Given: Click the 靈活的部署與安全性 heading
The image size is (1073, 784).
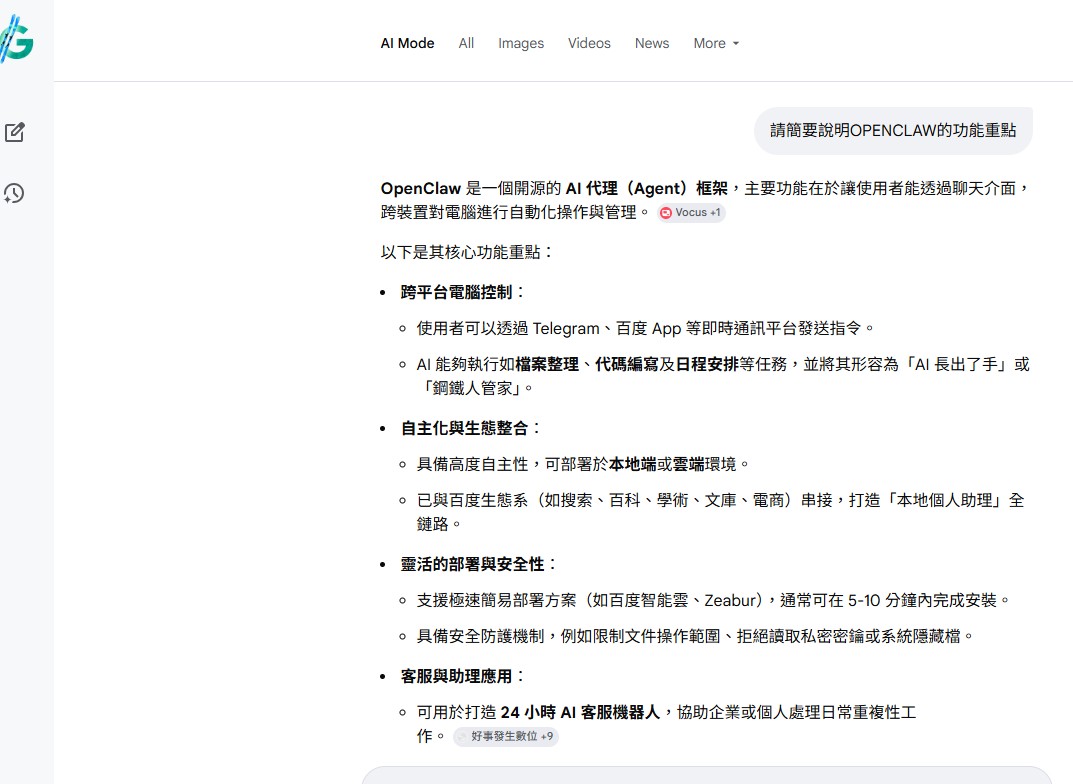Looking at the screenshot, I should click(474, 564).
